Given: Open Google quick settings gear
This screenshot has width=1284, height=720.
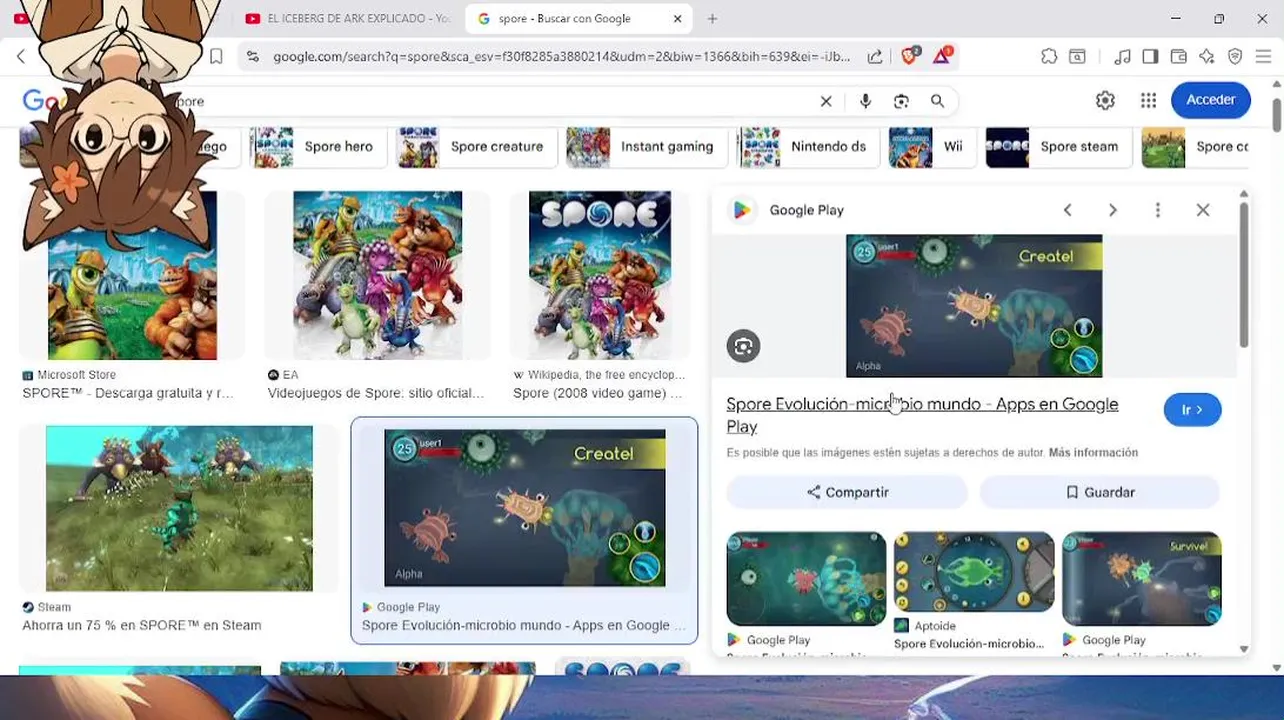Looking at the screenshot, I should 1105,100.
